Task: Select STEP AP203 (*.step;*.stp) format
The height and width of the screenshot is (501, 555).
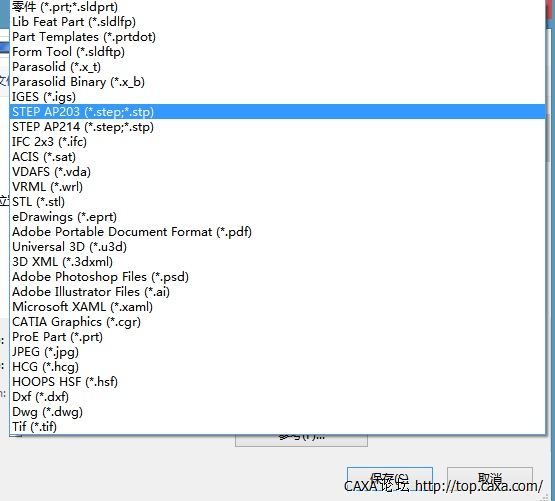Action: (x=278, y=112)
